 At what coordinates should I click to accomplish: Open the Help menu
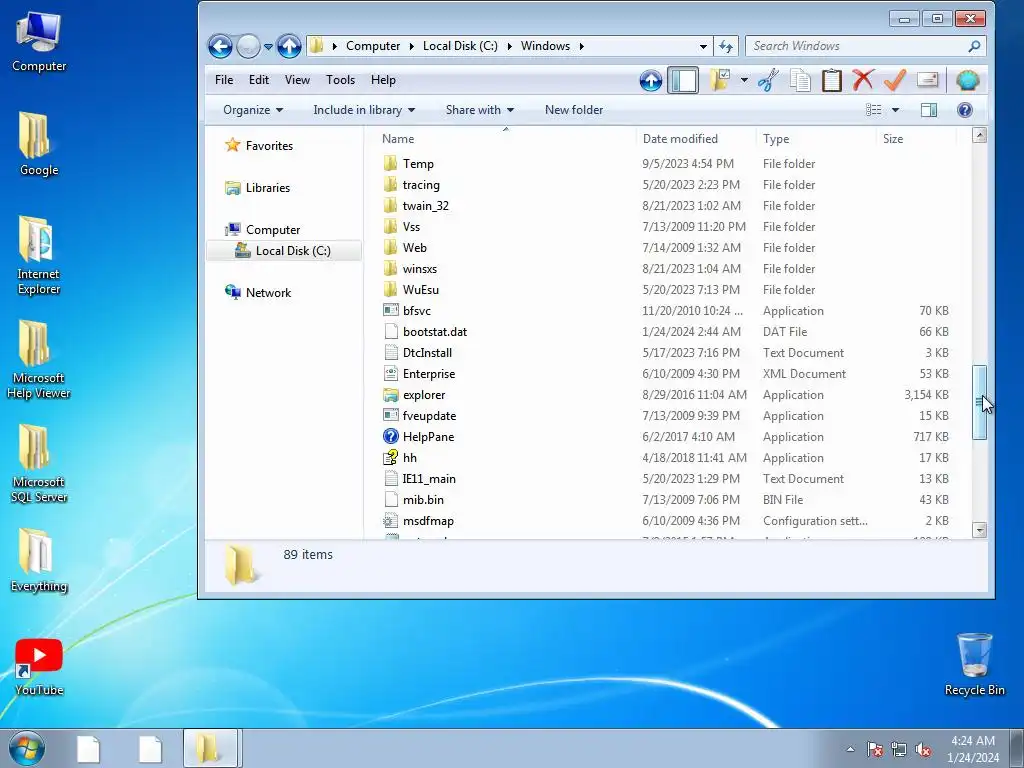pos(383,80)
